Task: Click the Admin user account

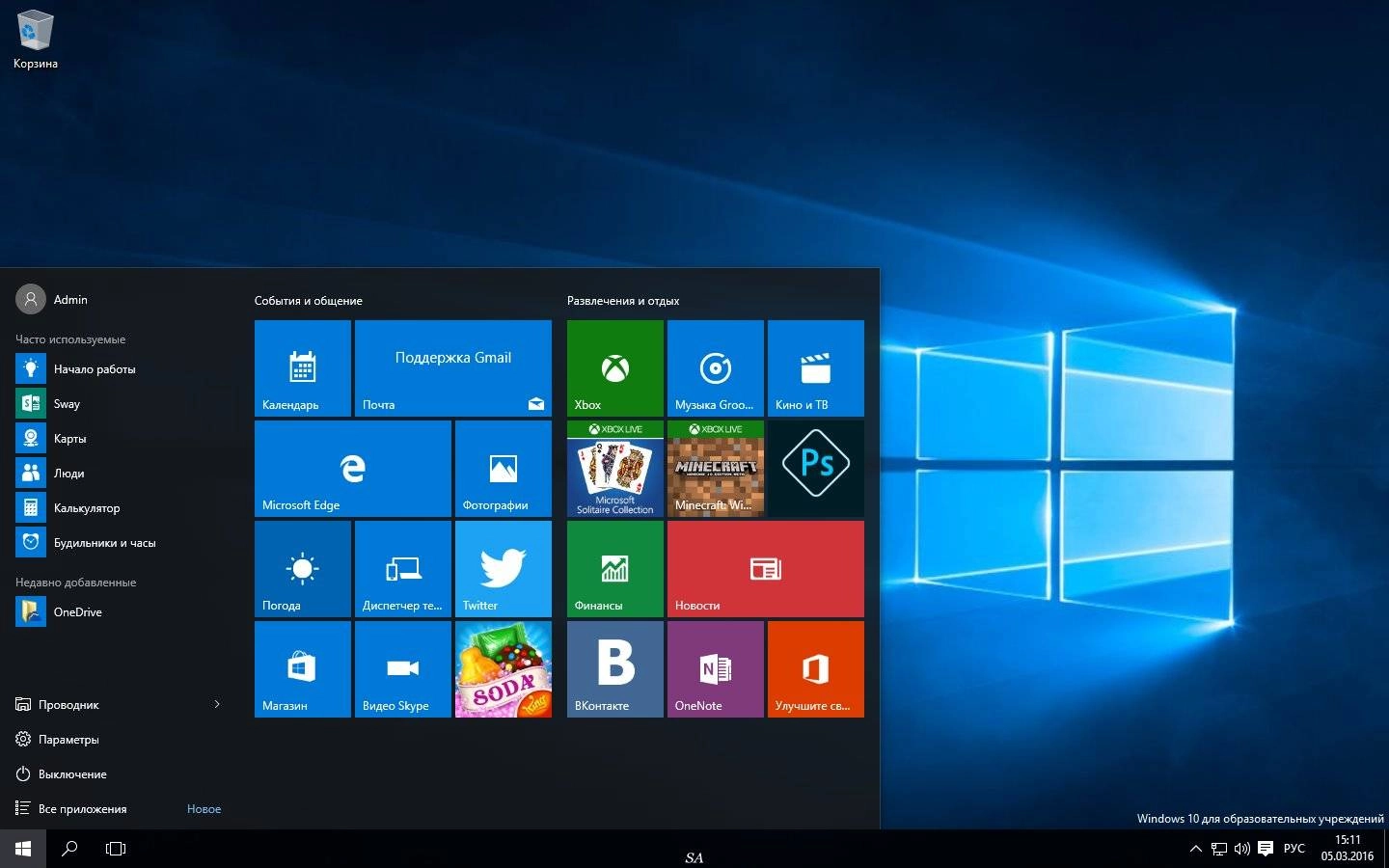Action: click(52, 300)
